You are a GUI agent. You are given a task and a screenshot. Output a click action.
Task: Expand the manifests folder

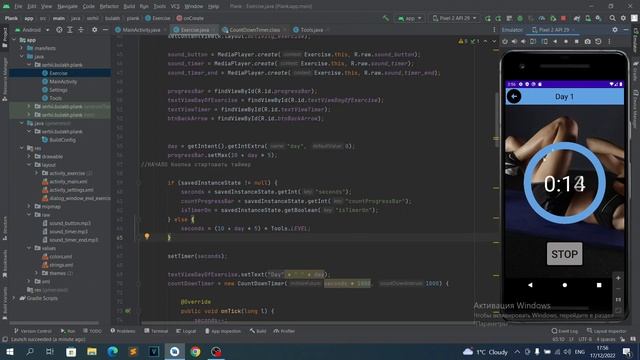22,48
